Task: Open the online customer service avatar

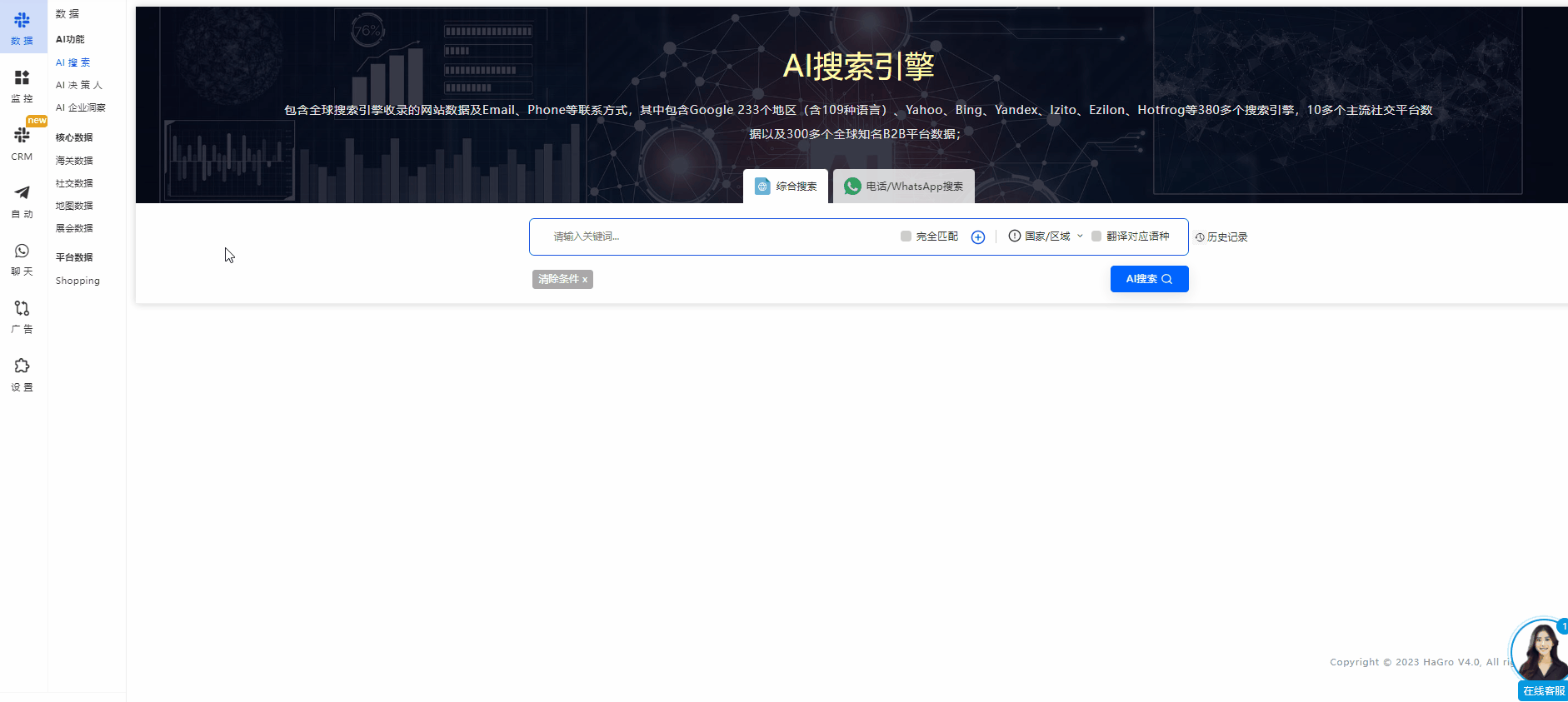Action: click(x=1541, y=650)
